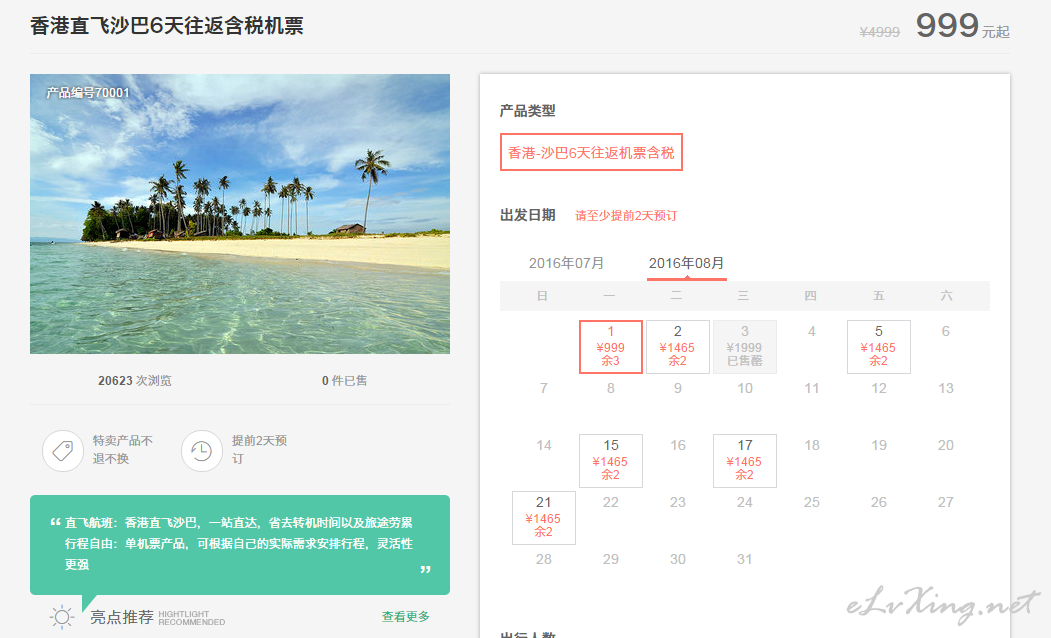Select the 2016年08月 month tab
1051x638 pixels.
pos(686,263)
